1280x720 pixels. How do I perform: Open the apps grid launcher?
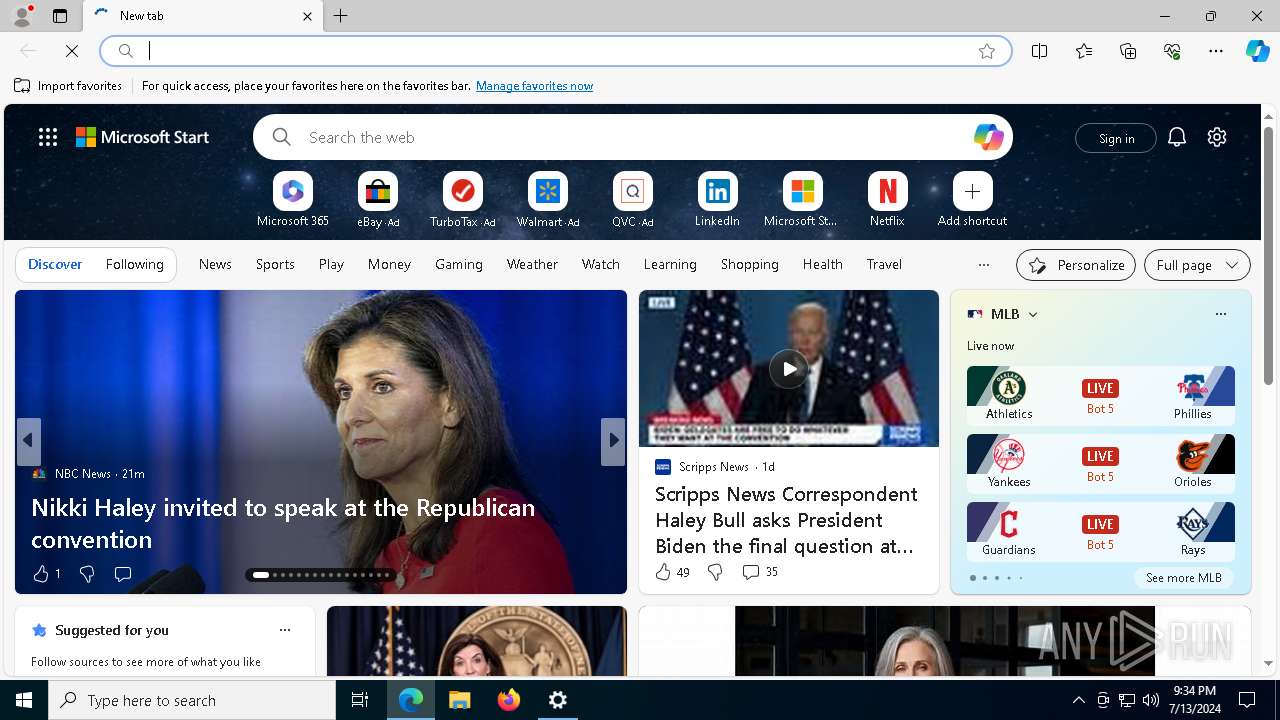point(48,137)
